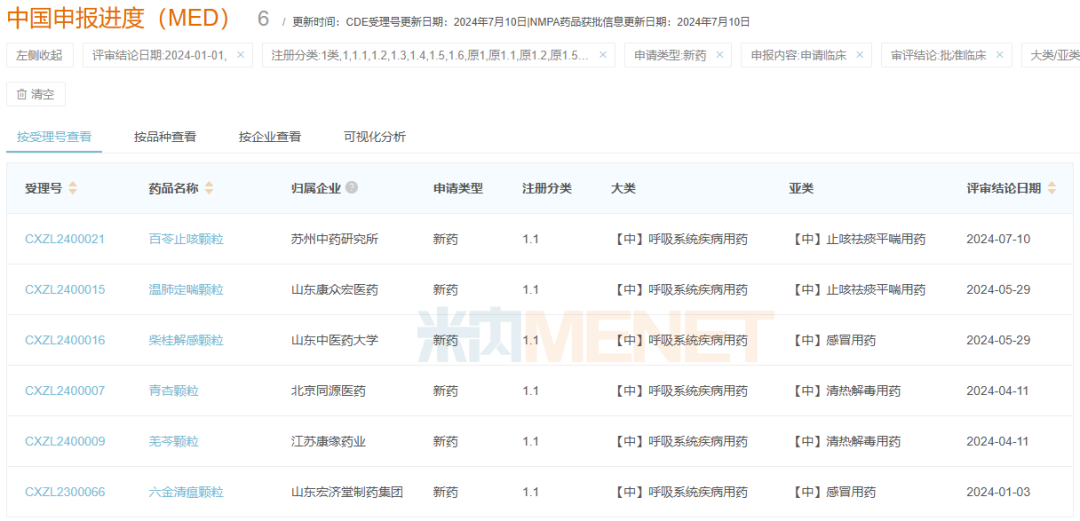This screenshot has width=1080, height=521.
Task: Select company cell 山东宏济堂制药集团
Action: [x=347, y=492]
